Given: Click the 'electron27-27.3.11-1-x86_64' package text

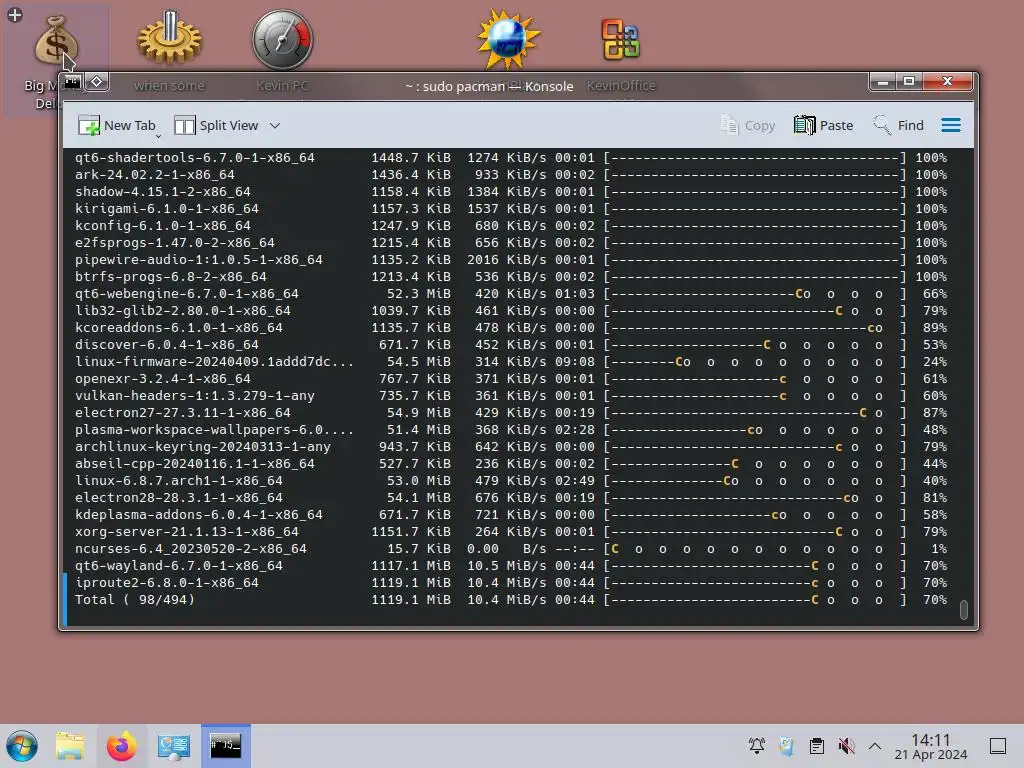Looking at the screenshot, I should pos(183,412).
